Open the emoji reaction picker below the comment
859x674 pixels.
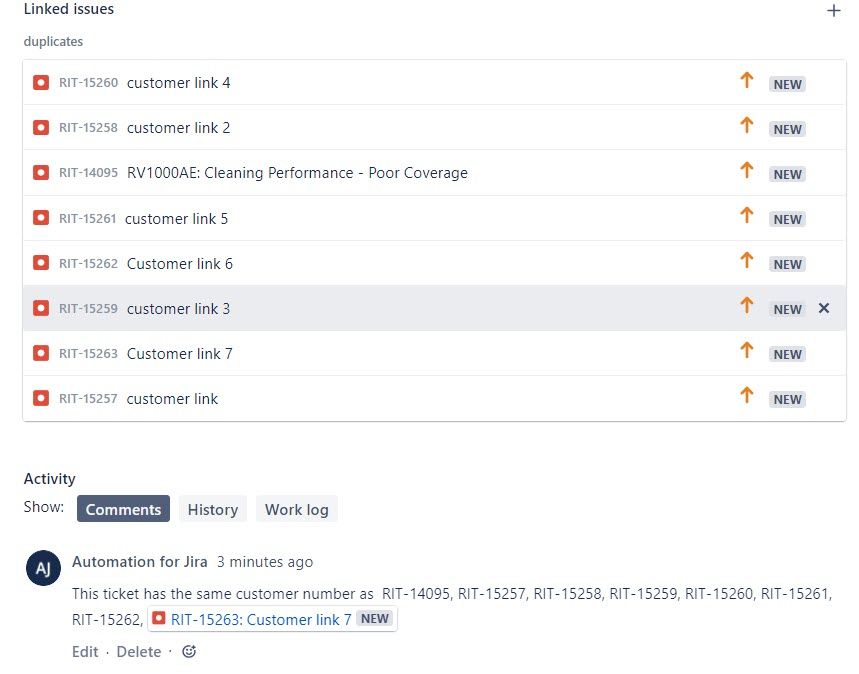pyautogui.click(x=189, y=651)
